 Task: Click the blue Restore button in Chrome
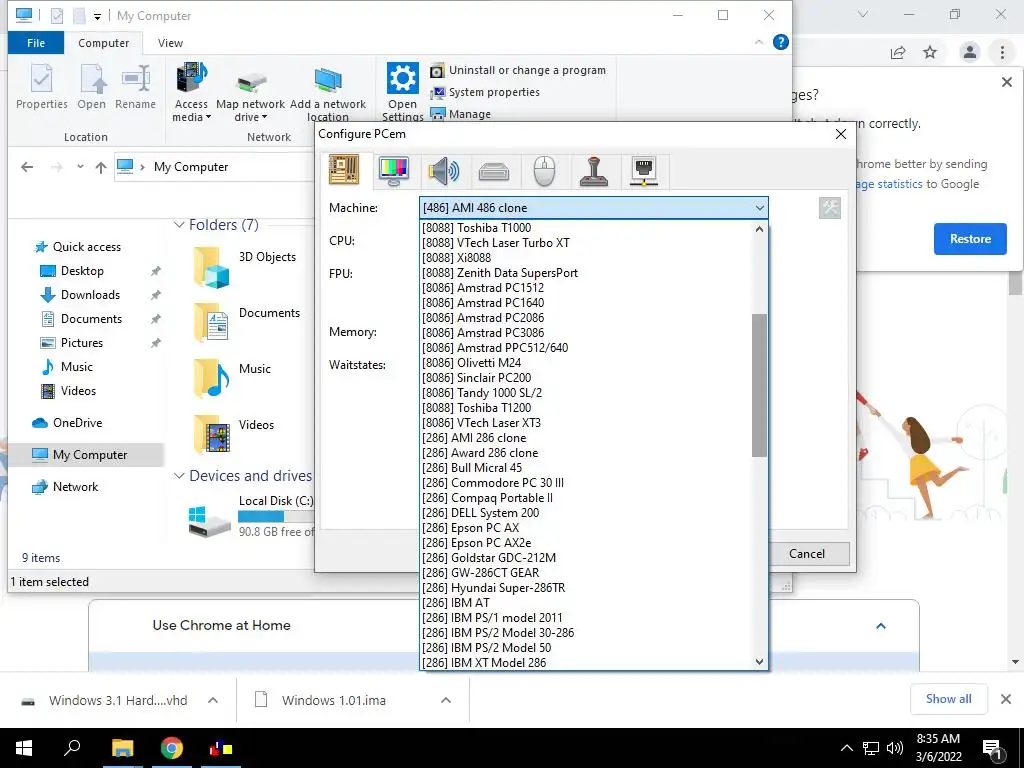pyautogui.click(x=970, y=239)
